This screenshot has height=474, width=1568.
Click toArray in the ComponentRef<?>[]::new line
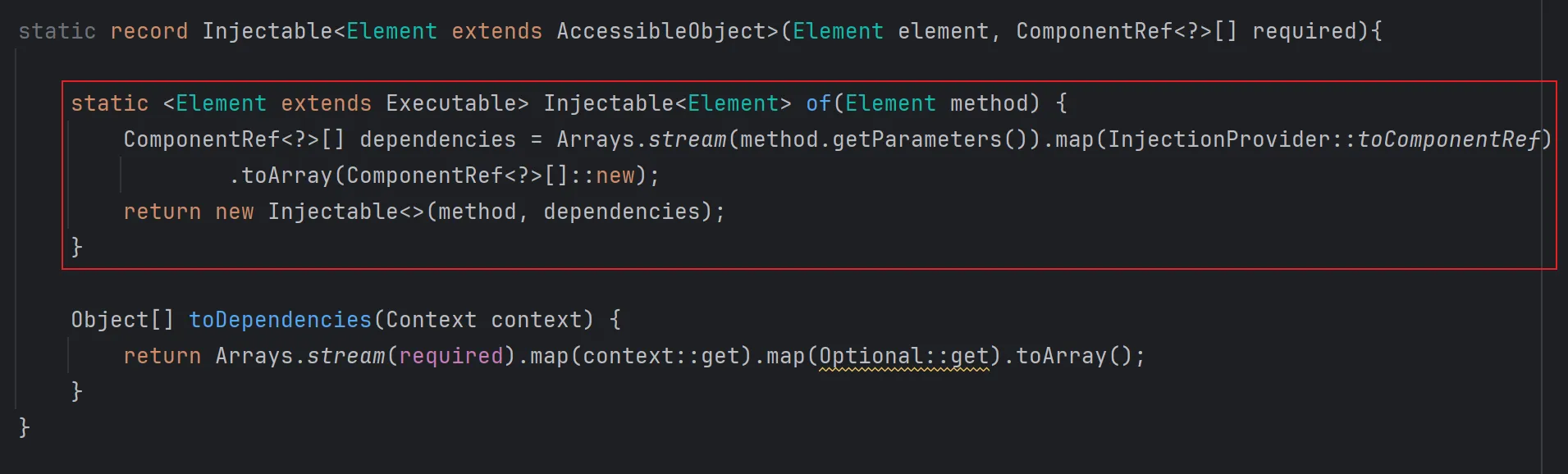click(286, 175)
